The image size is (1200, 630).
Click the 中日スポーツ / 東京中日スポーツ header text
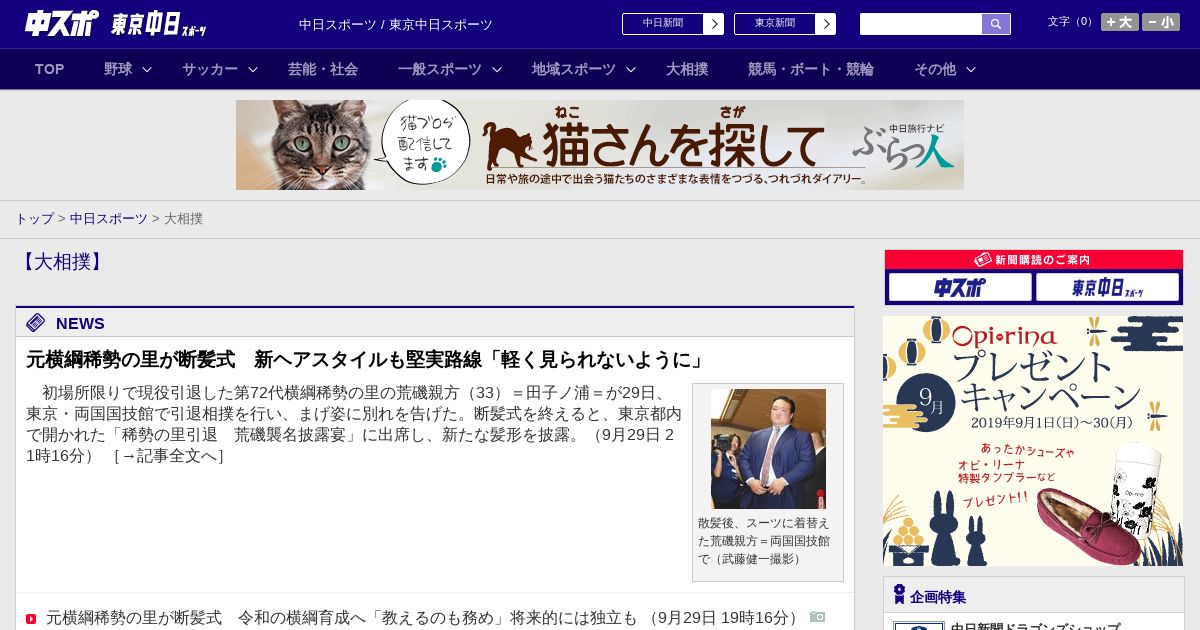(396, 24)
